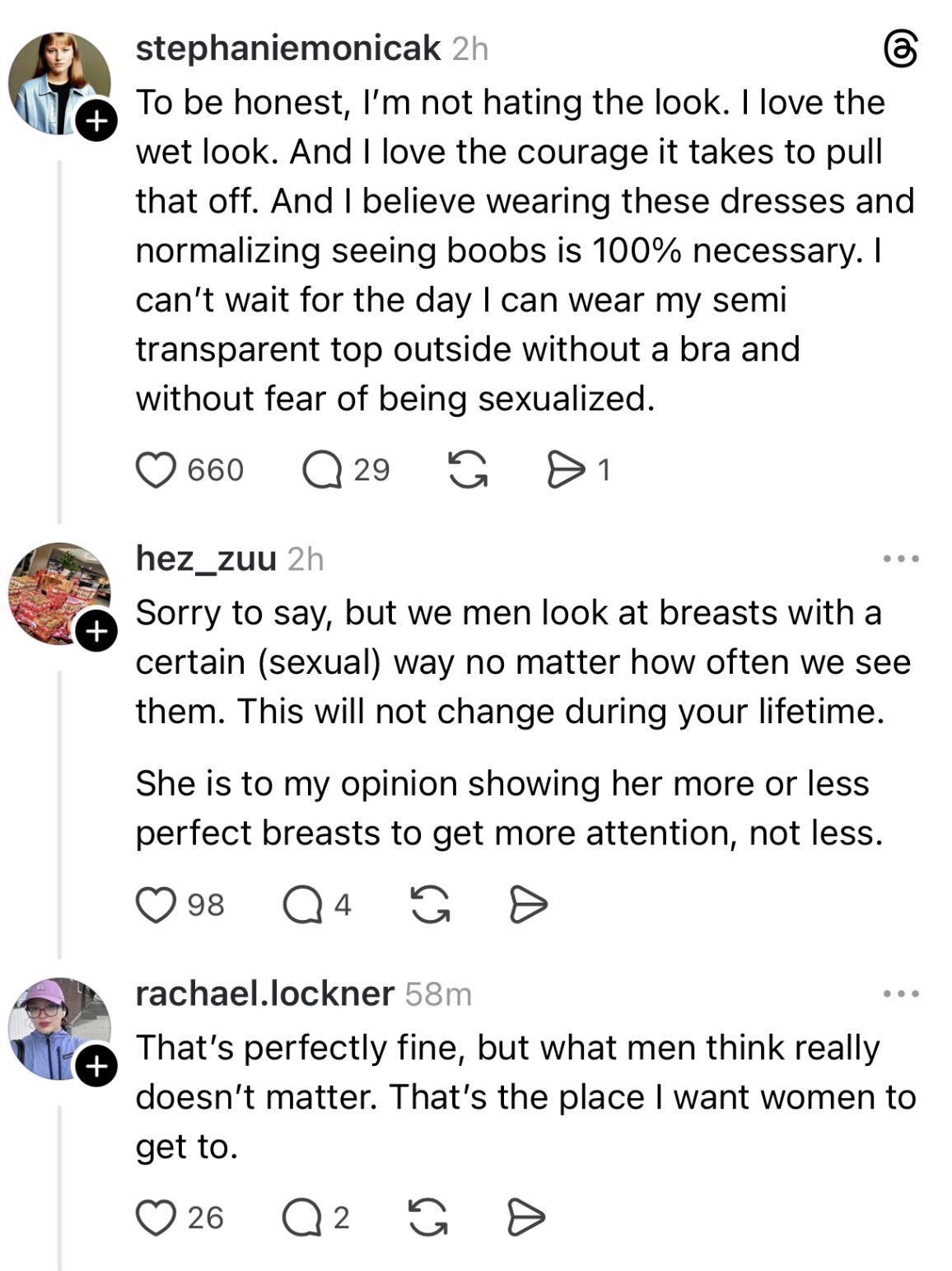Like stephaniemonicak's post with the heart icon

click(156, 470)
